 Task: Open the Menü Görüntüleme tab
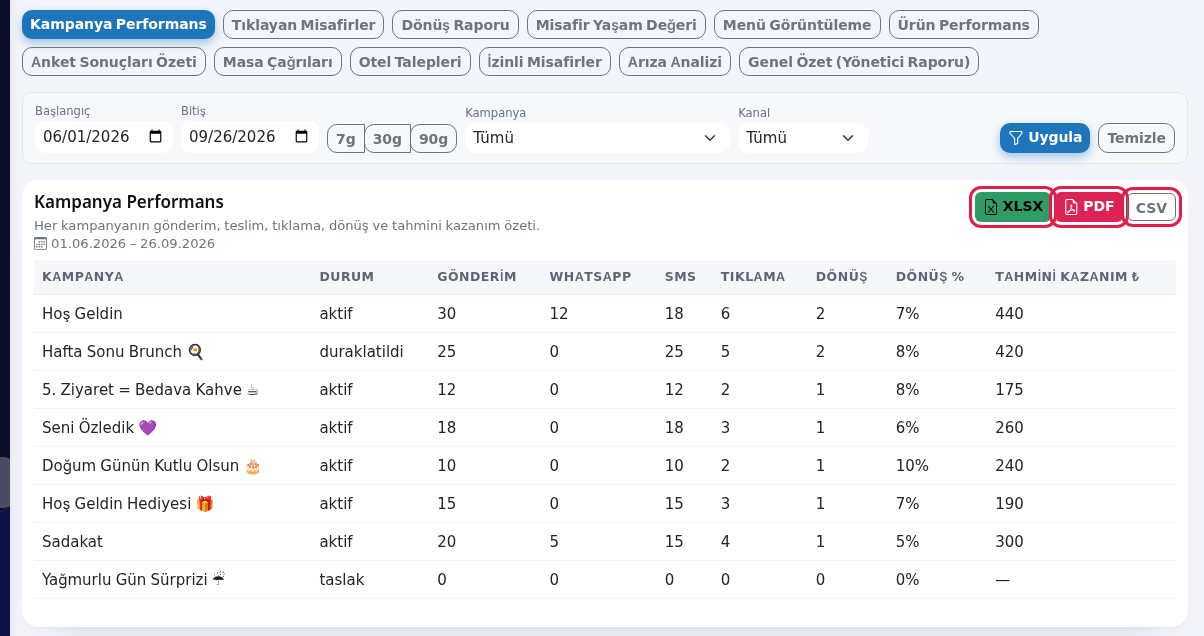(x=798, y=24)
